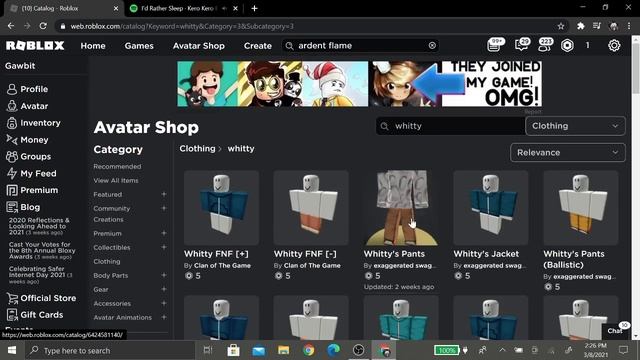Open the new tab plus button
The image size is (640, 360).
click(254, 8)
